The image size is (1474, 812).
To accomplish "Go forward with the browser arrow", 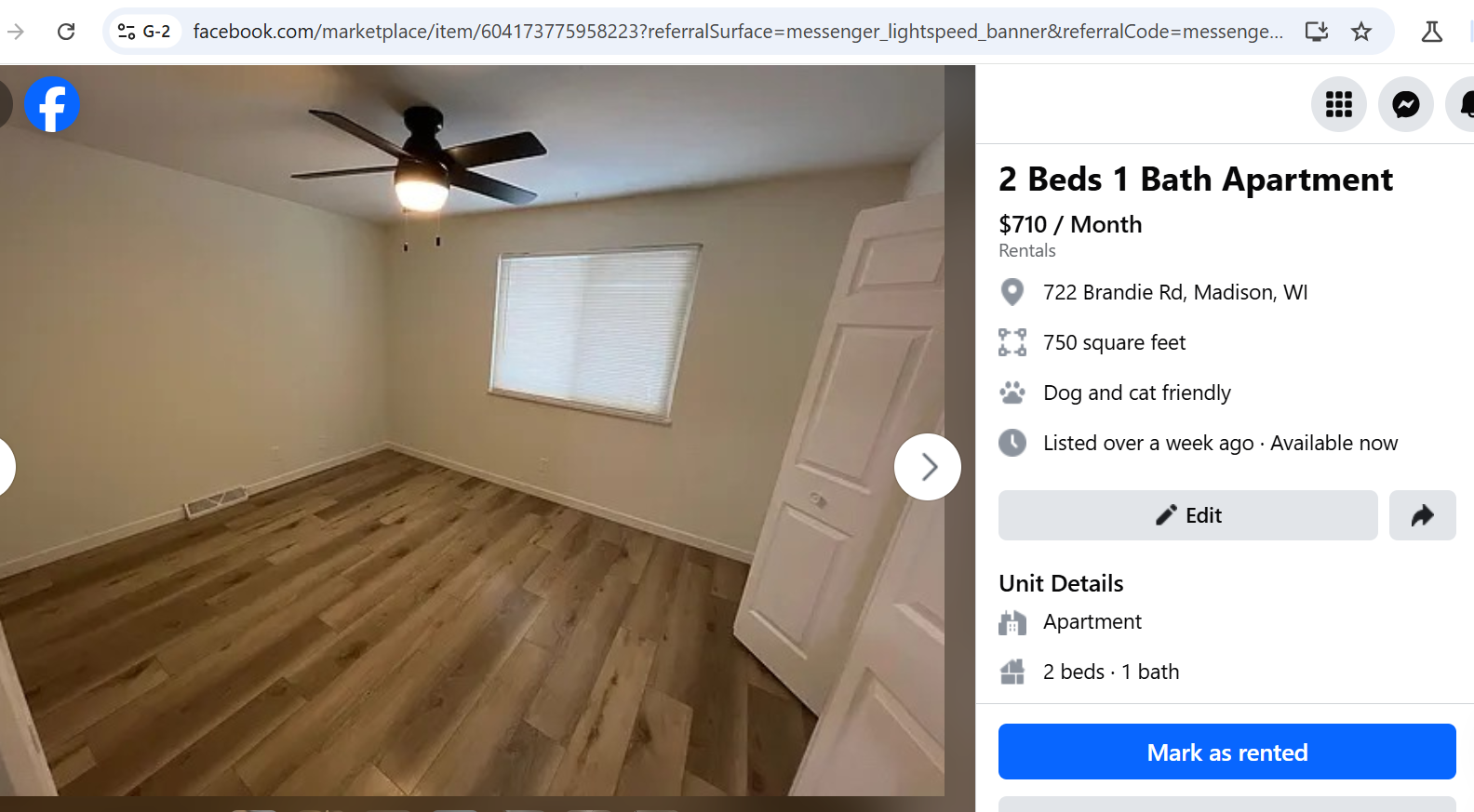I will click(16, 32).
